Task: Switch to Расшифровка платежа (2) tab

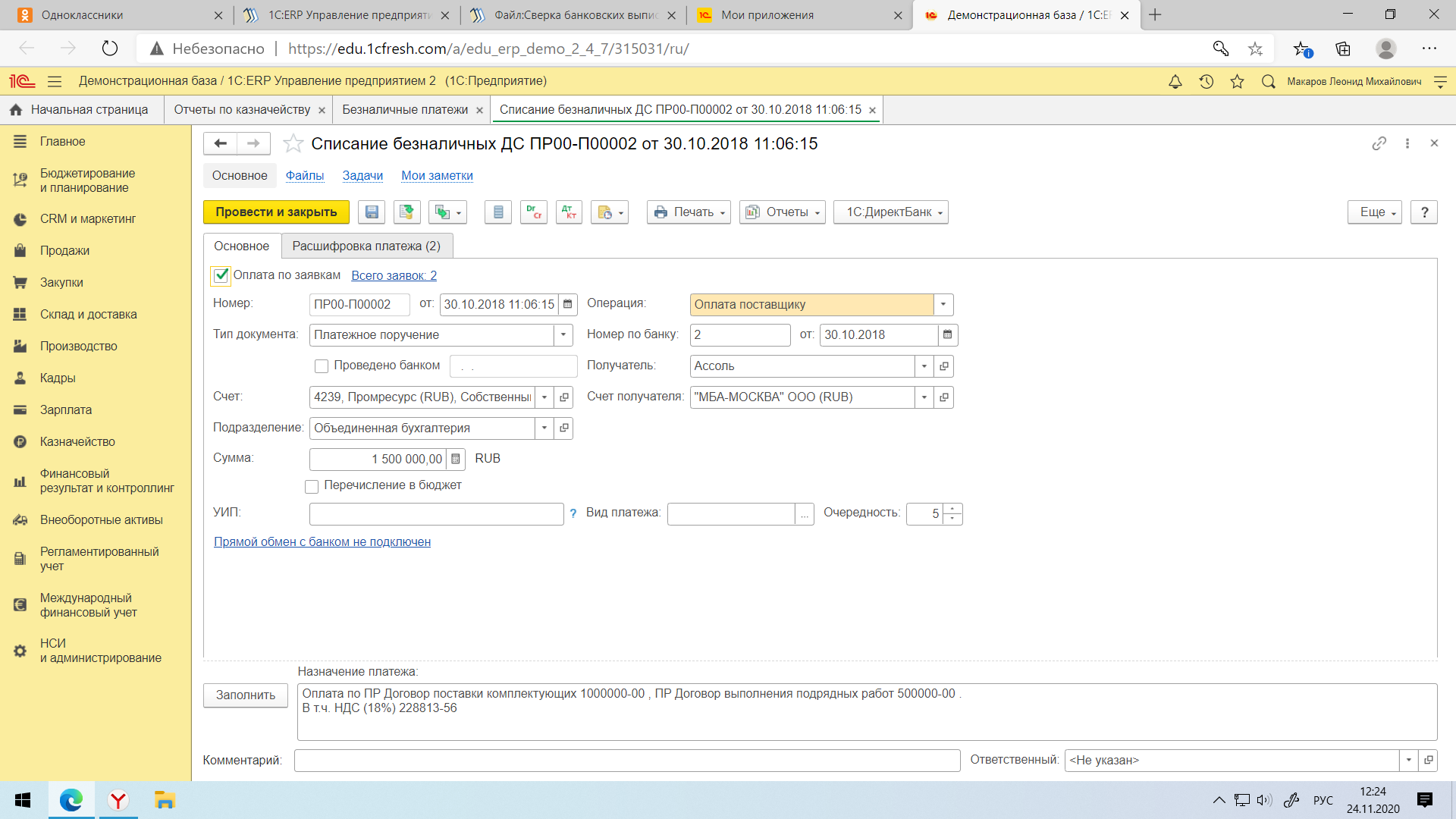Action: tap(366, 246)
